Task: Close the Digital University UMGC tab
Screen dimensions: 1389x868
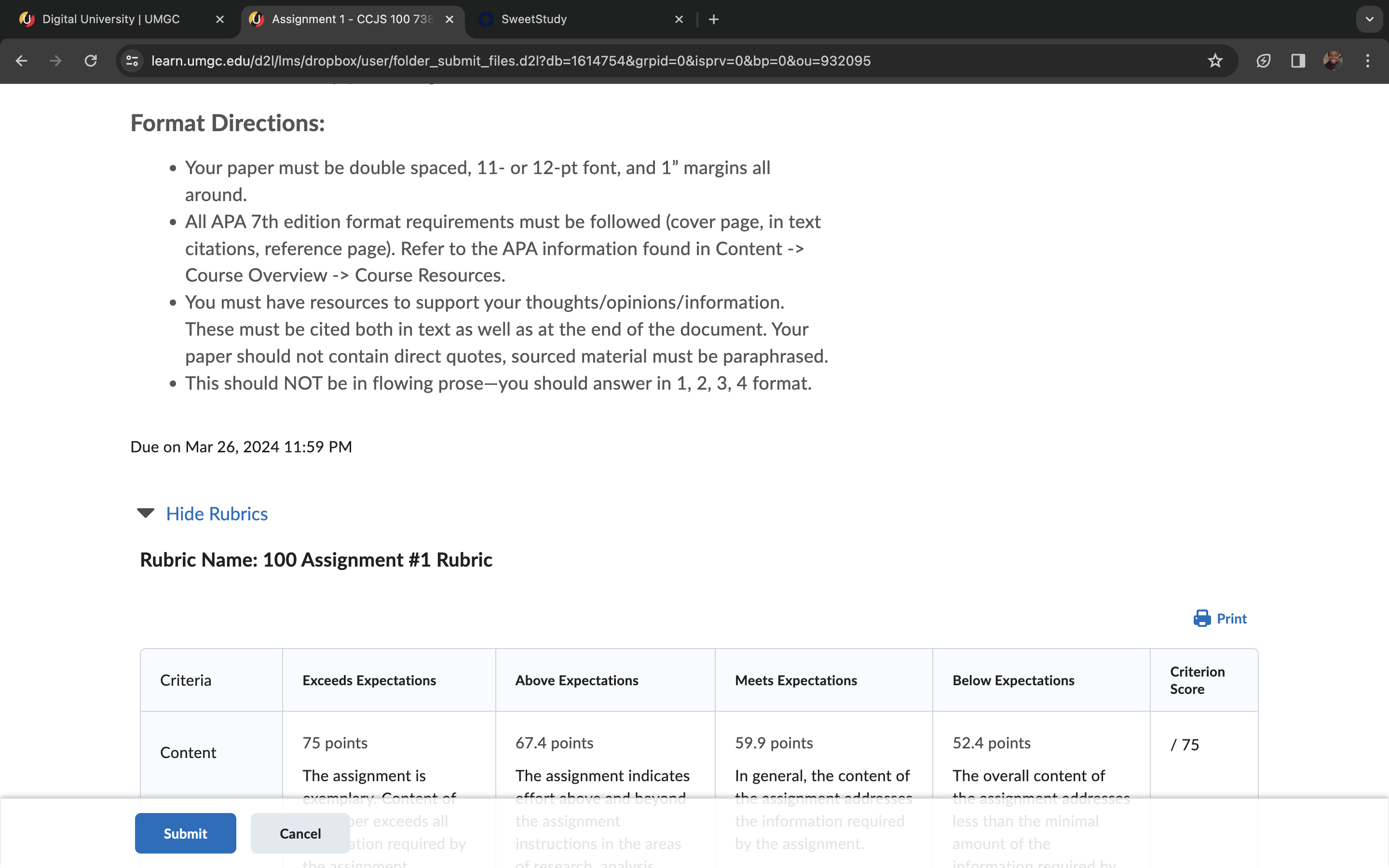Action: click(x=220, y=19)
